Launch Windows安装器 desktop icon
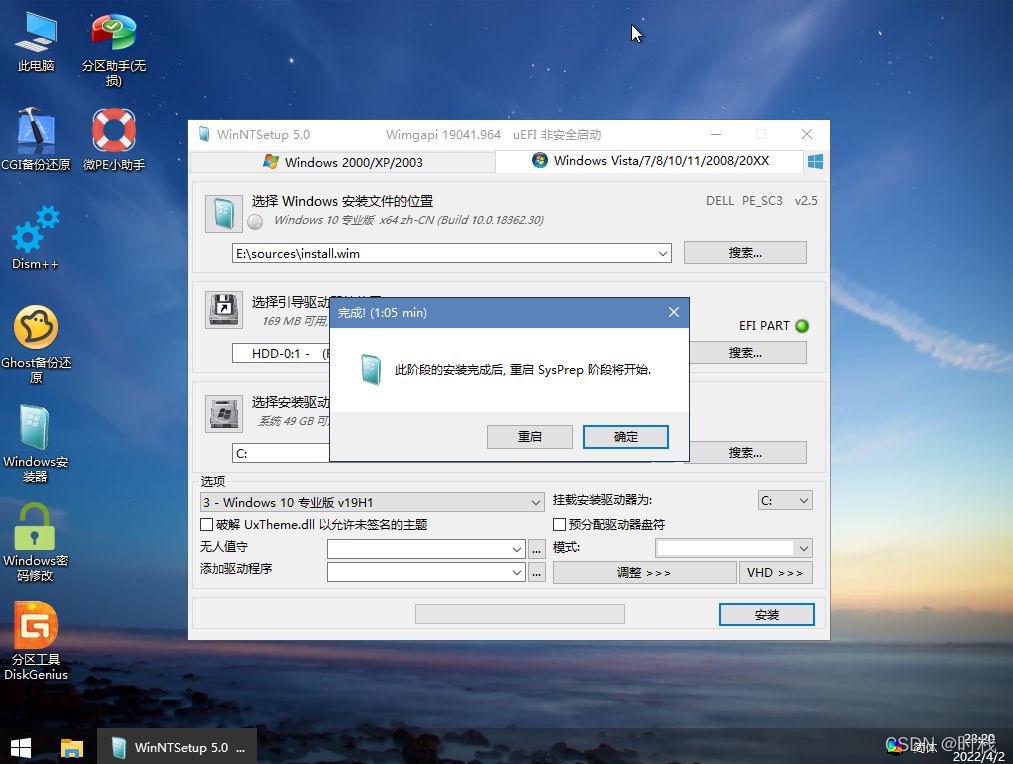 click(x=36, y=444)
